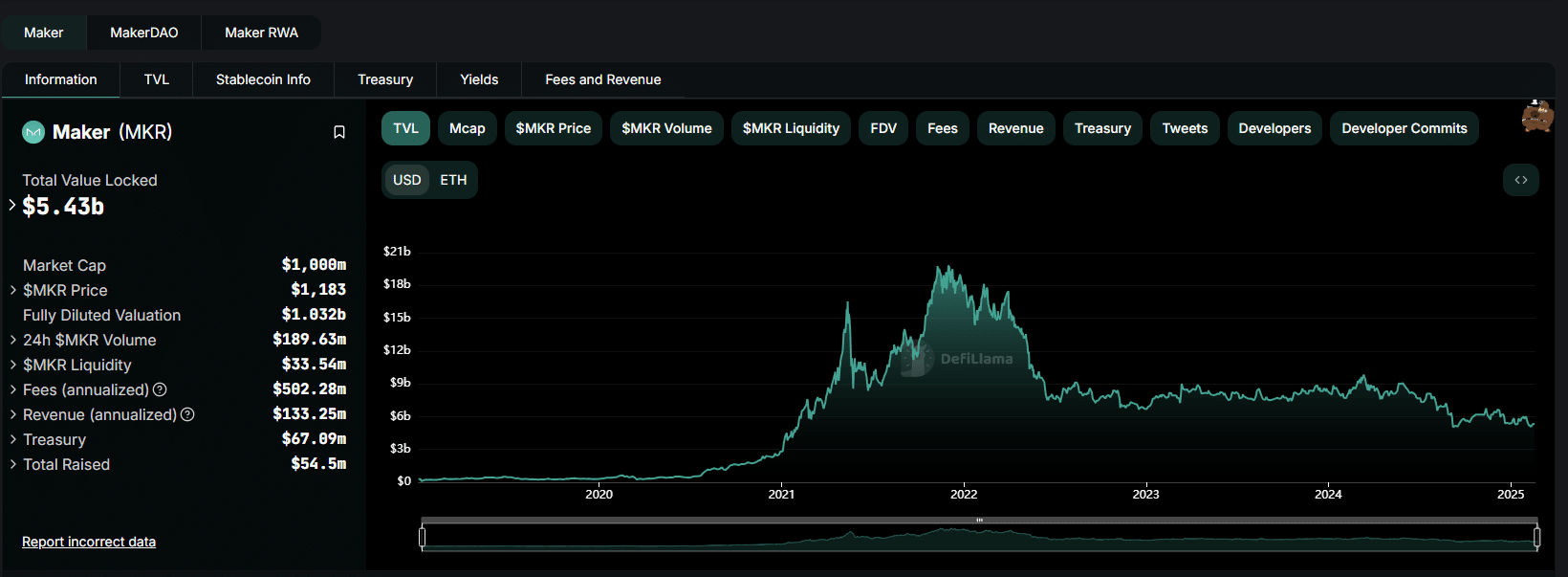This screenshot has height=577, width=1568.
Task: Switch chart denomination to USD
Action: click(x=407, y=180)
